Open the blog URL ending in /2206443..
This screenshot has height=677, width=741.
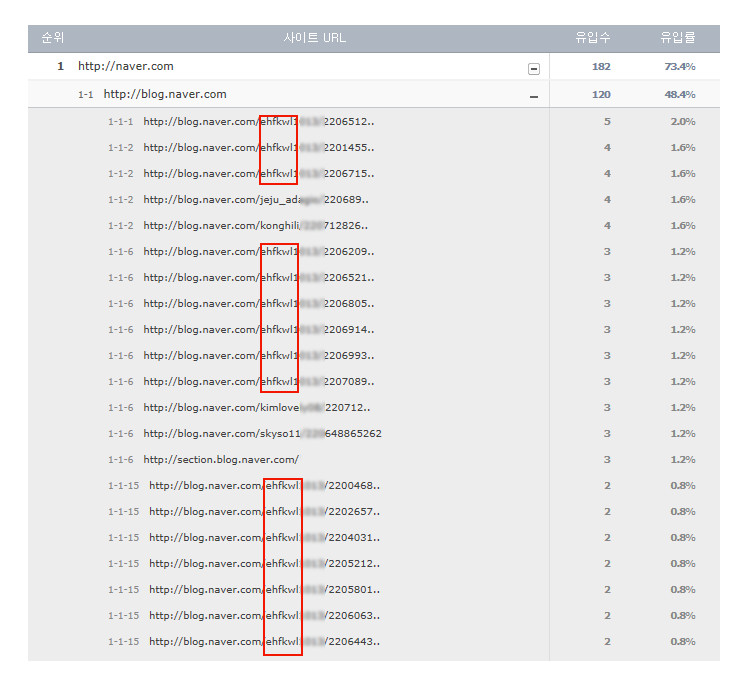pos(264,641)
